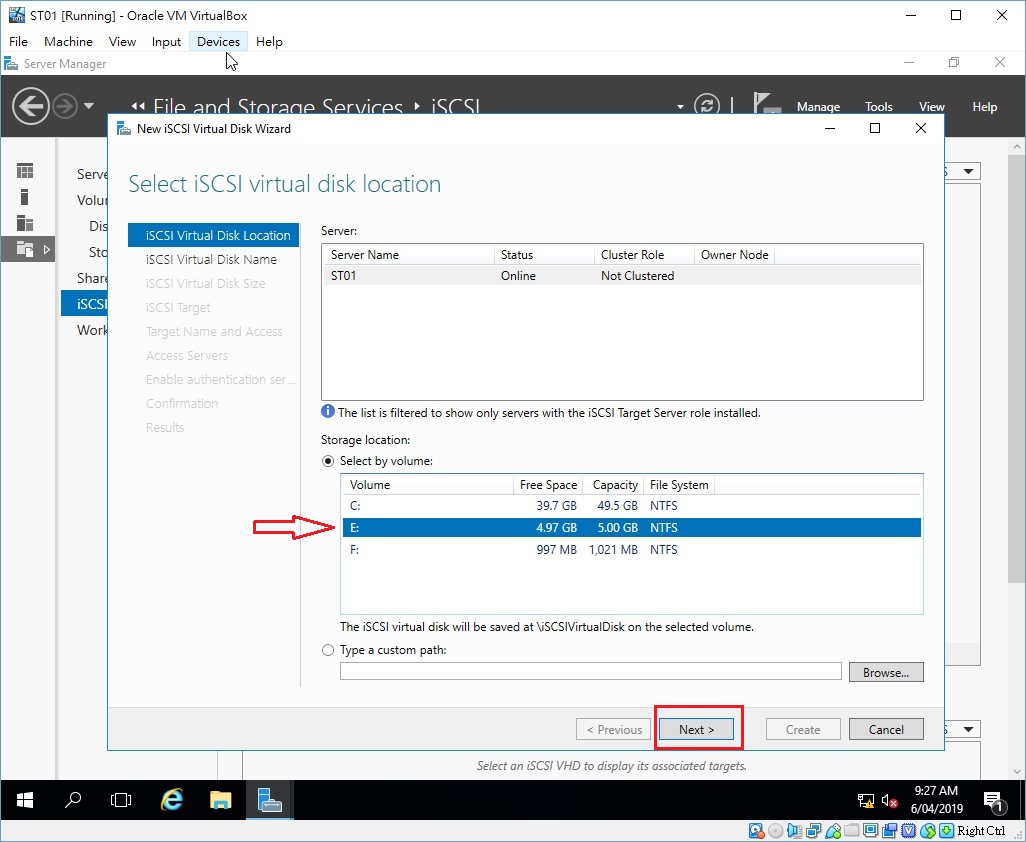1026x842 pixels.
Task: Open the Devices menu in VirtualBox
Action: [x=218, y=41]
